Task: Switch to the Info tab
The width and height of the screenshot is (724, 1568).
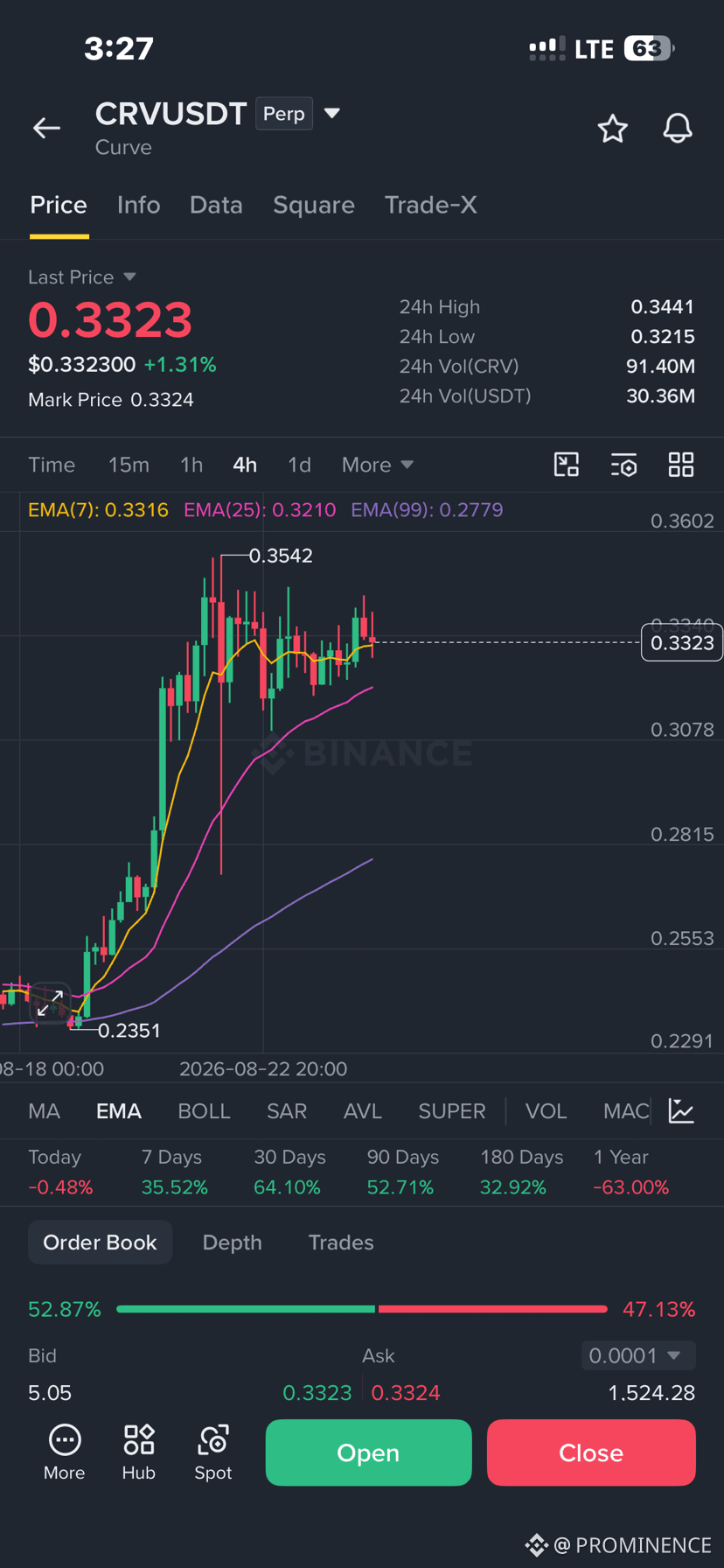Action: pyautogui.click(x=138, y=205)
